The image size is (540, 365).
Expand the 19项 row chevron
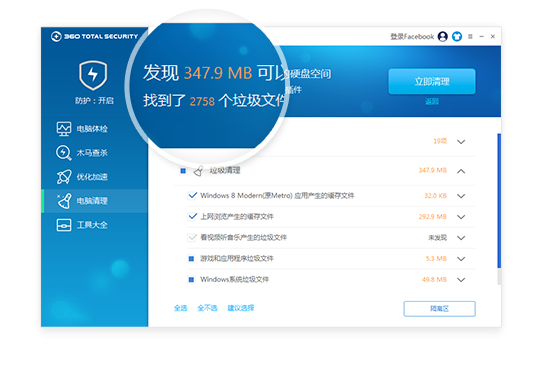click(x=461, y=142)
